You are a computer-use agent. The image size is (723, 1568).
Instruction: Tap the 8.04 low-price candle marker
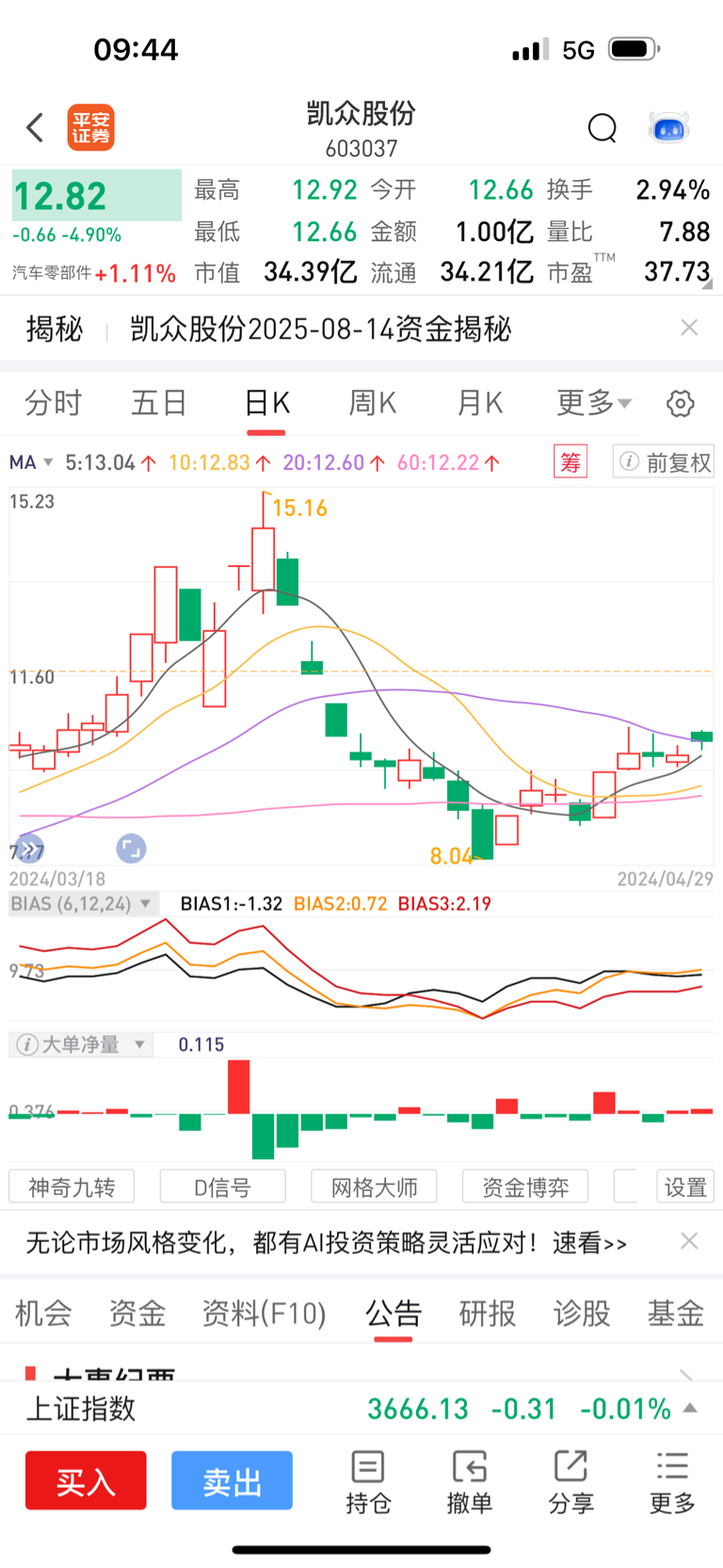click(x=451, y=855)
